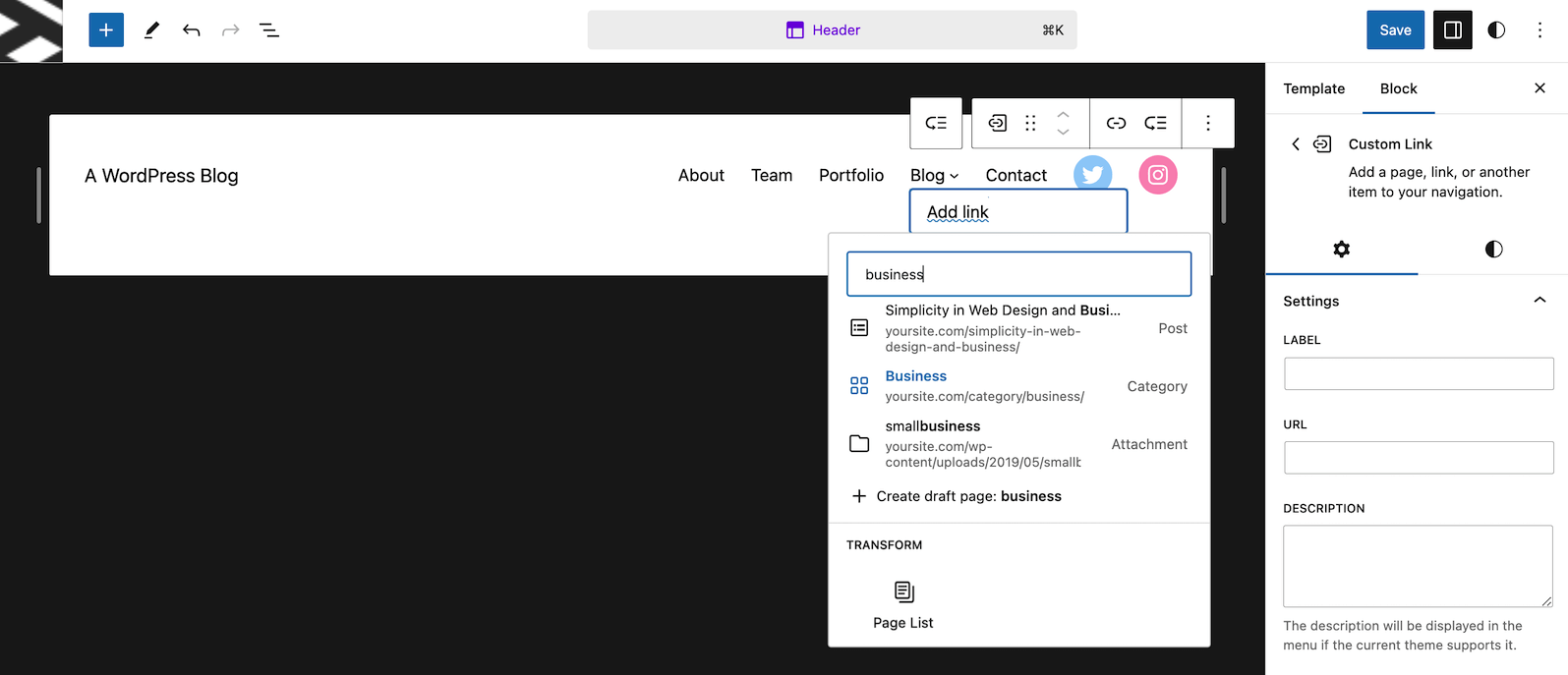Open the document overview list view
1568x675 pixels.
tap(269, 30)
